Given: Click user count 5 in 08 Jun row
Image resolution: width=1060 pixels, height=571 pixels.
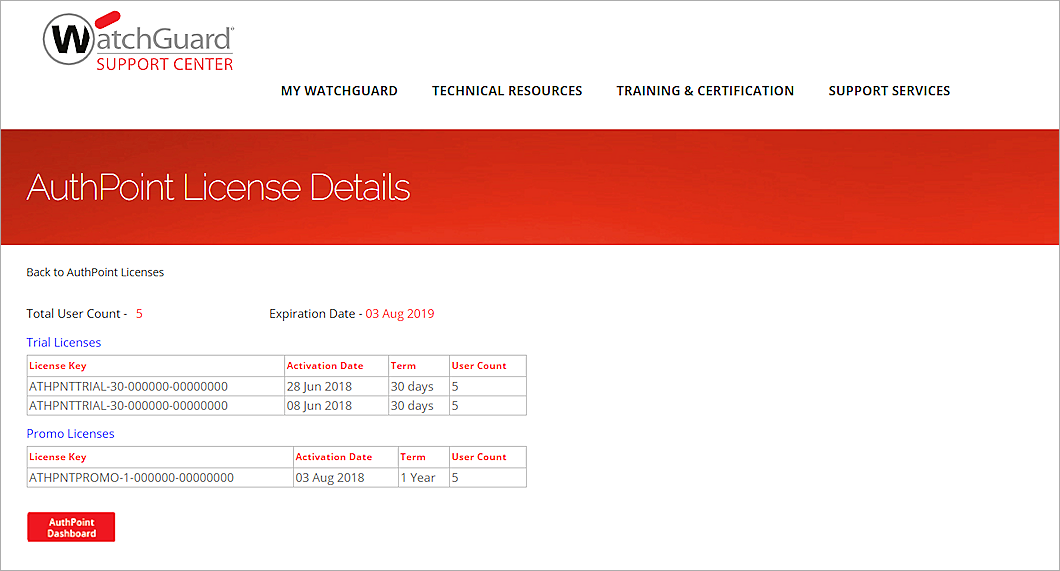Looking at the screenshot, I should 455,405.
